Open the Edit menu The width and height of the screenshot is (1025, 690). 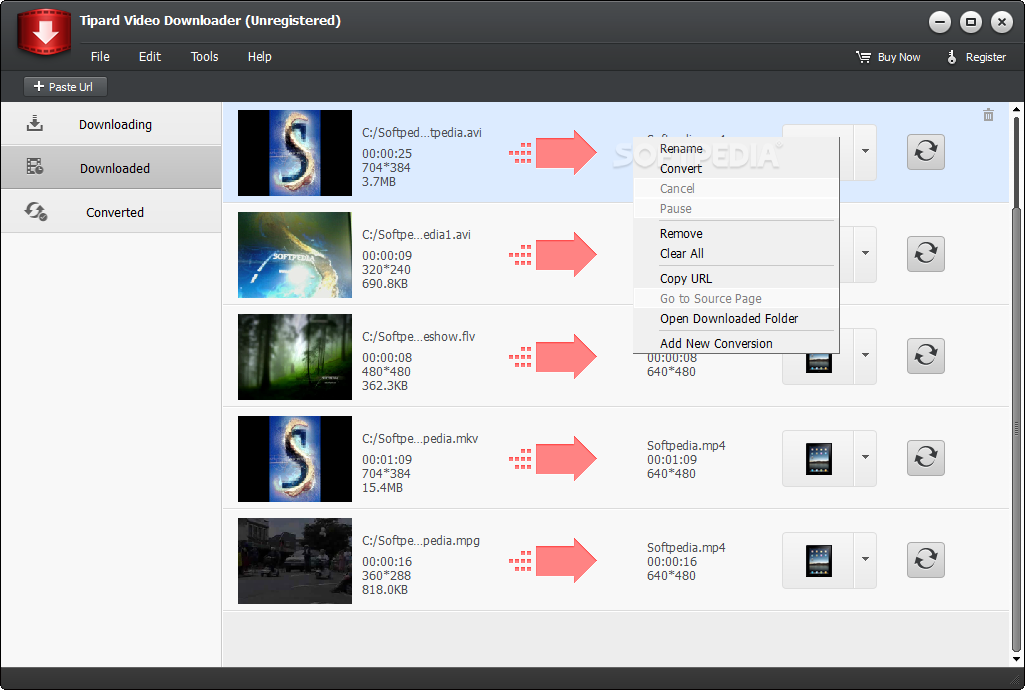click(x=150, y=57)
